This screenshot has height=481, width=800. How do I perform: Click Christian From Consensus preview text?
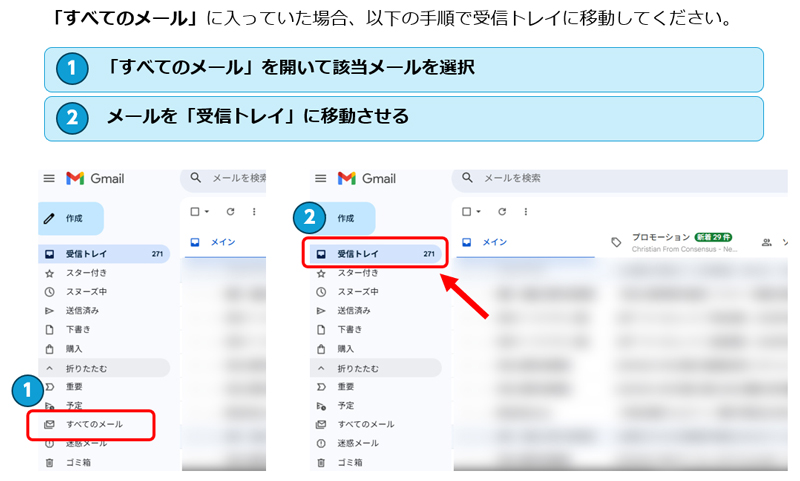pos(684,249)
